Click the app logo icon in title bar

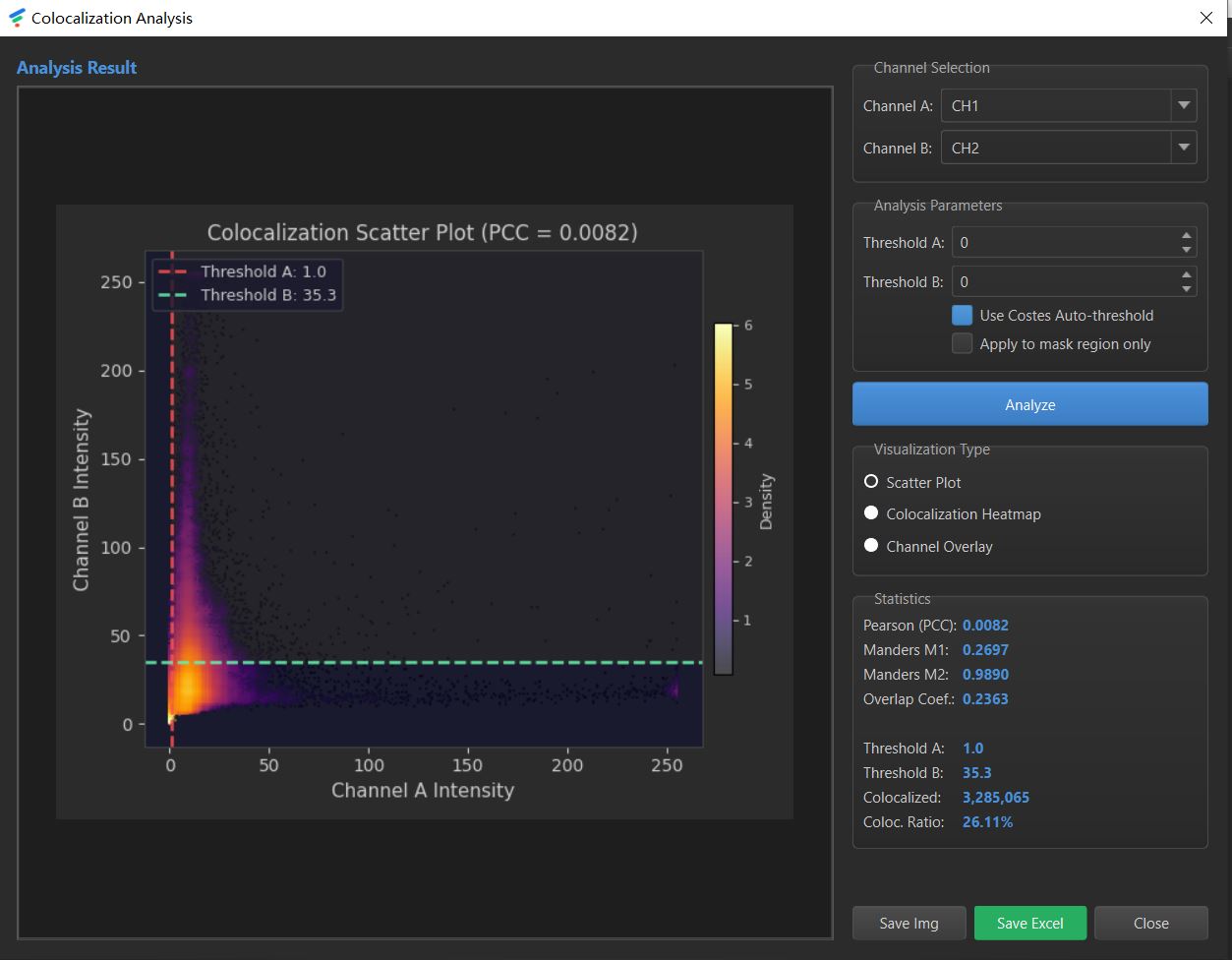(16, 18)
